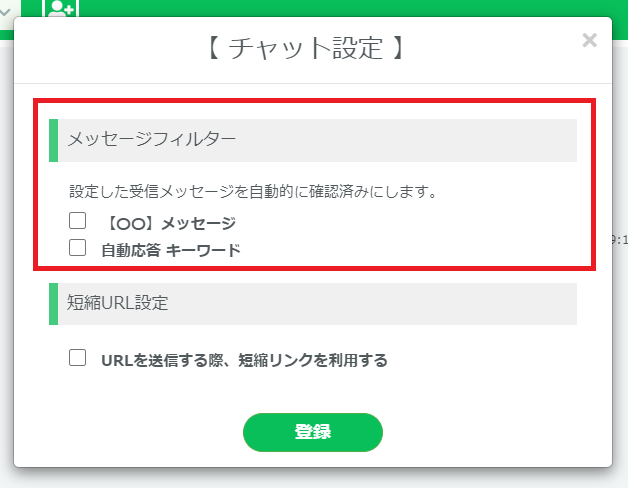The image size is (628, 488).
Task: Enable the 【○○】メッセージ checkbox
Action: coord(77,220)
